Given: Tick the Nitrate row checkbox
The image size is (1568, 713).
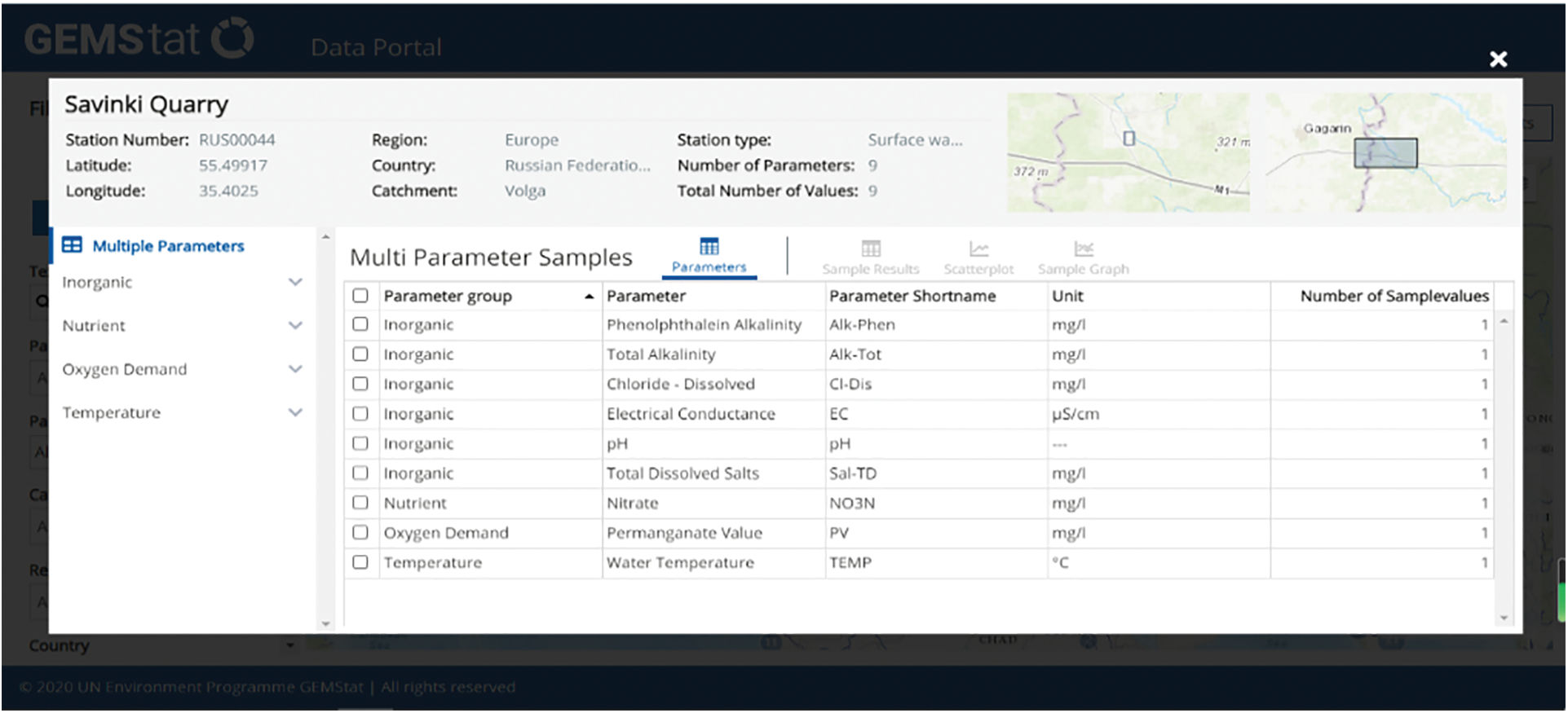Looking at the screenshot, I should point(360,503).
